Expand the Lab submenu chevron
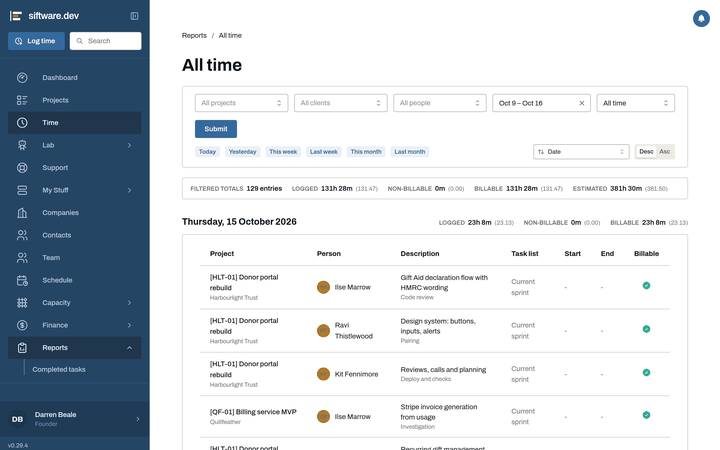This screenshot has height=450, width=720. pyautogui.click(x=129, y=145)
